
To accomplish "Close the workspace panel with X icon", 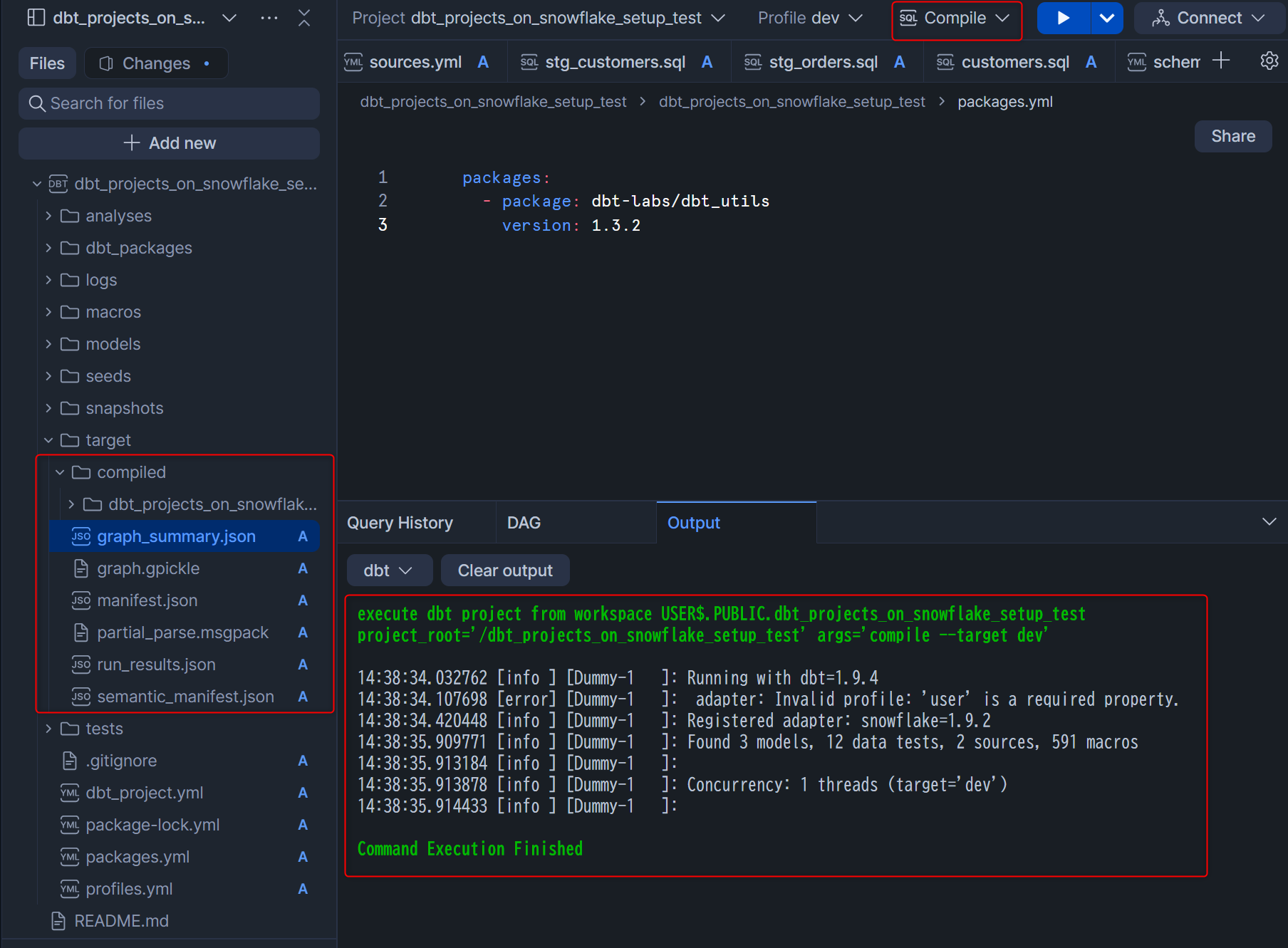I will [304, 18].
